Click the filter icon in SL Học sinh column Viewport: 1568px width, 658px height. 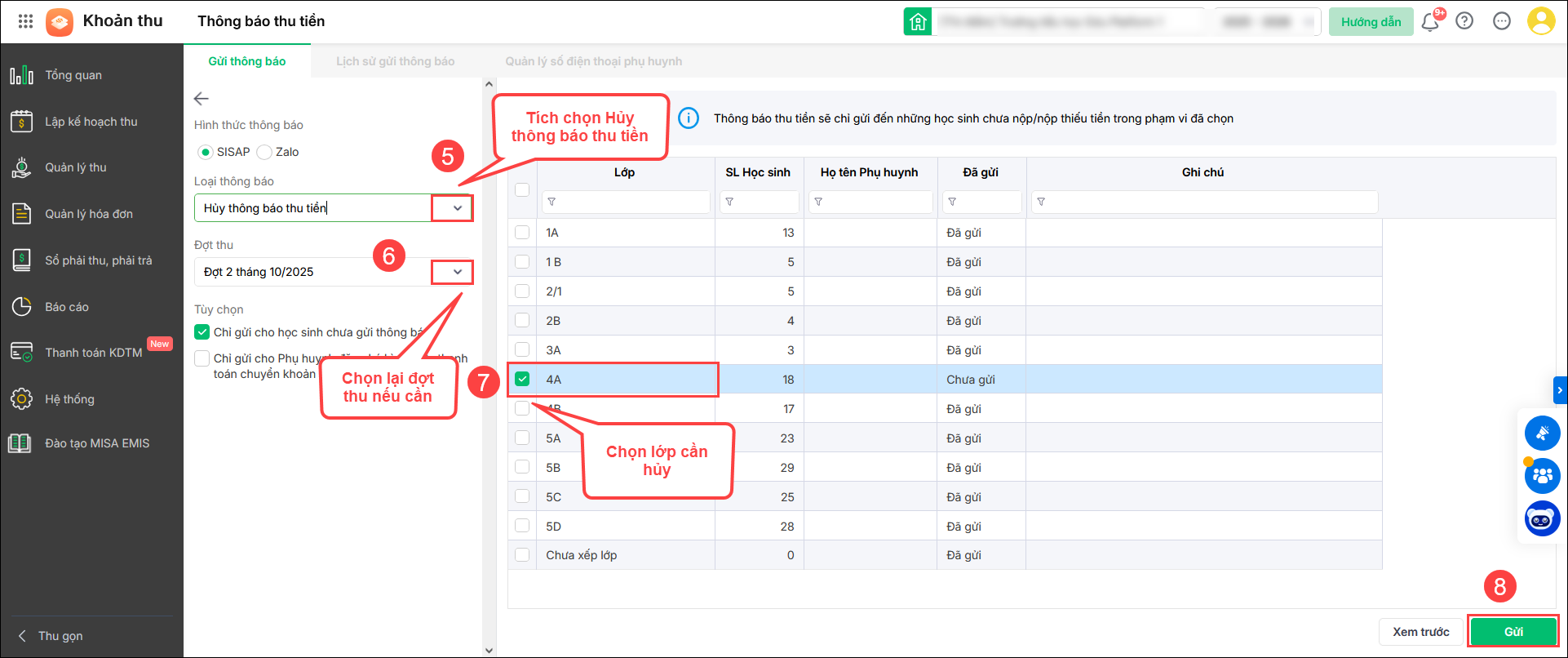click(x=729, y=202)
